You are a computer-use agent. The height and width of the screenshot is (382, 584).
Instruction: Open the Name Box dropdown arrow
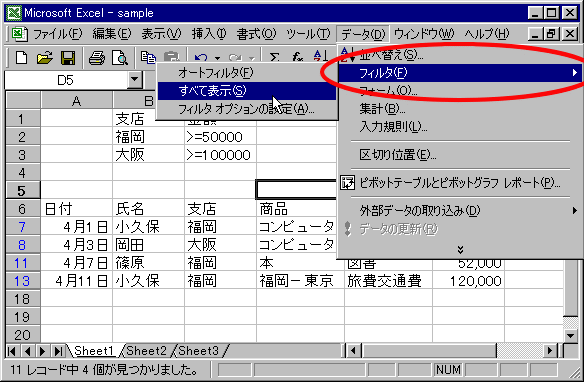134,80
